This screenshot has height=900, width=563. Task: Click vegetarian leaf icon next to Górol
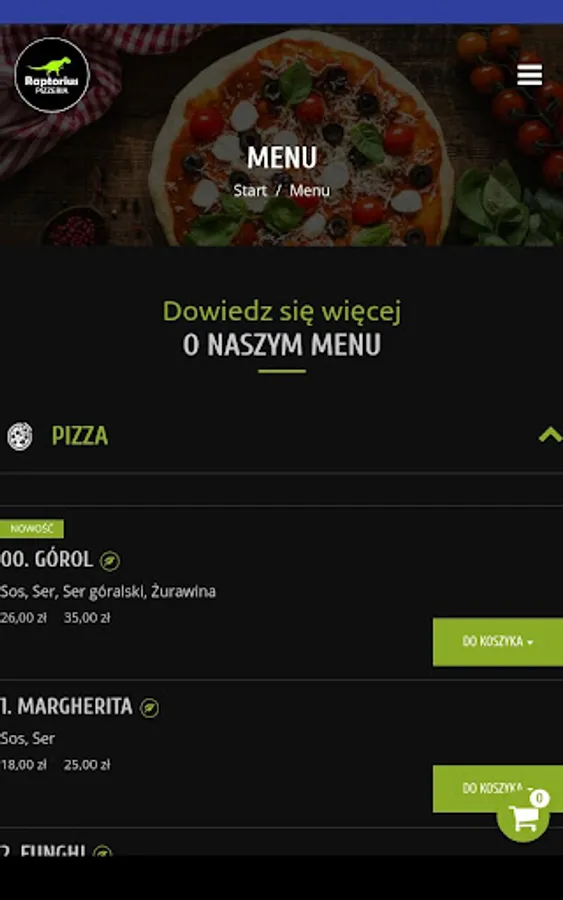point(110,560)
